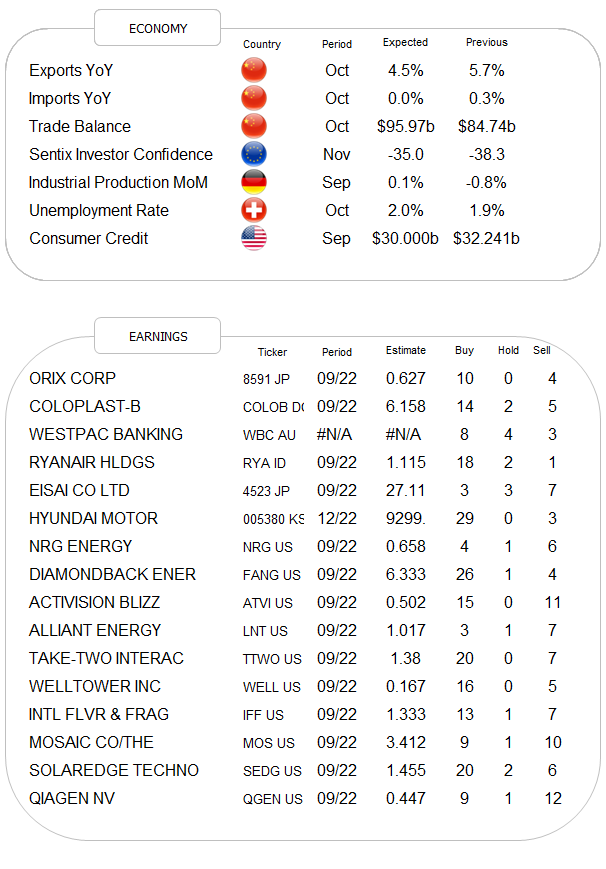Click the US flag for Consumer Credit
The image size is (606, 869).
click(x=254, y=238)
